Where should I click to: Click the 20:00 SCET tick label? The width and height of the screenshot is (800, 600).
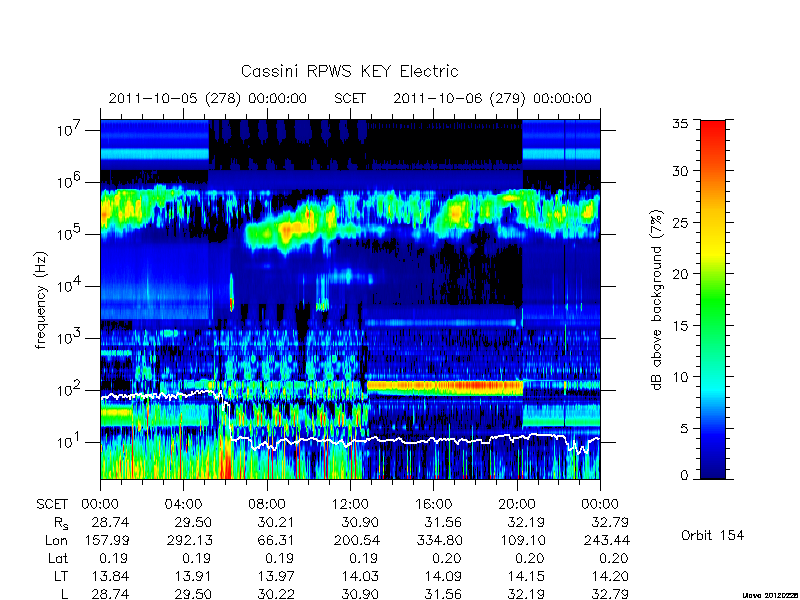click(x=517, y=505)
